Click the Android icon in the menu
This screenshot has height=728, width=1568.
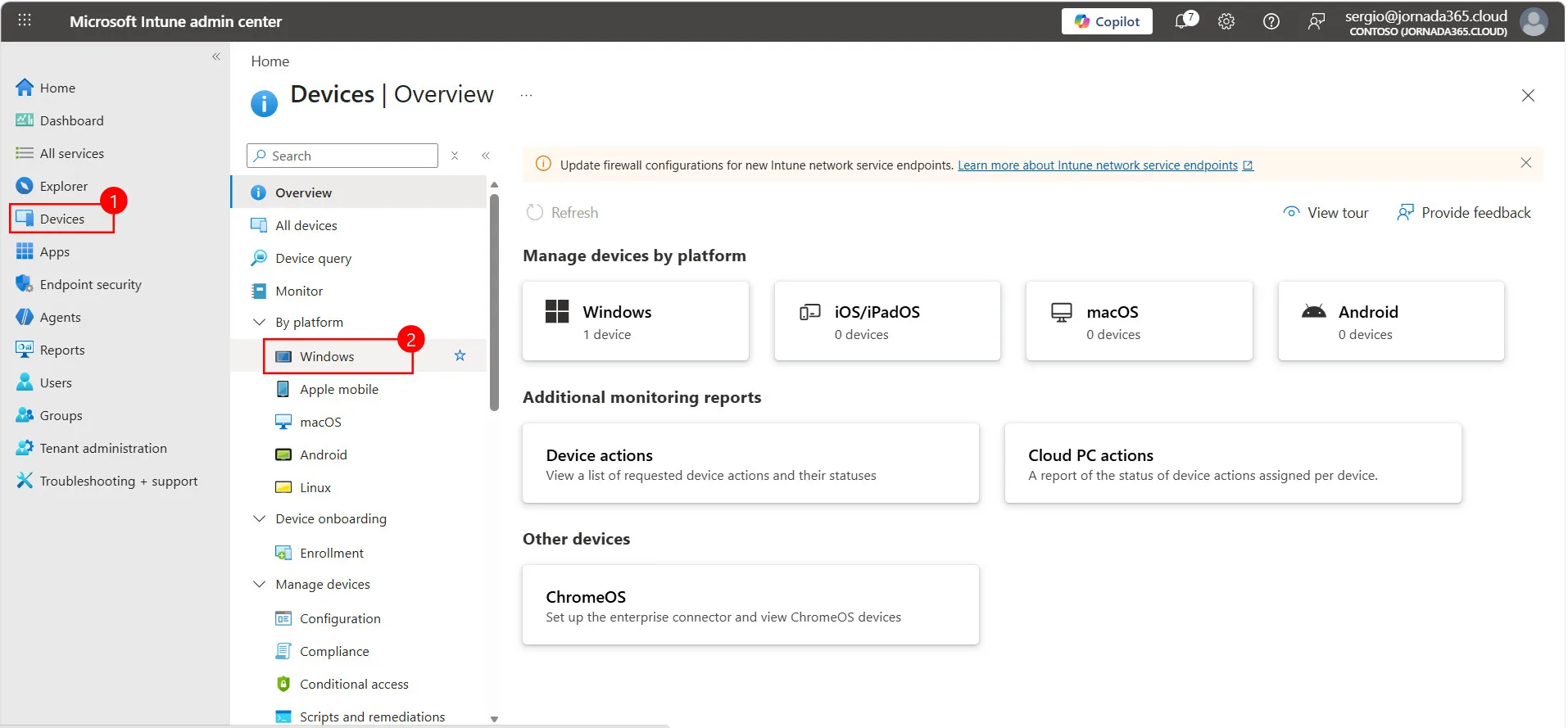pos(283,454)
